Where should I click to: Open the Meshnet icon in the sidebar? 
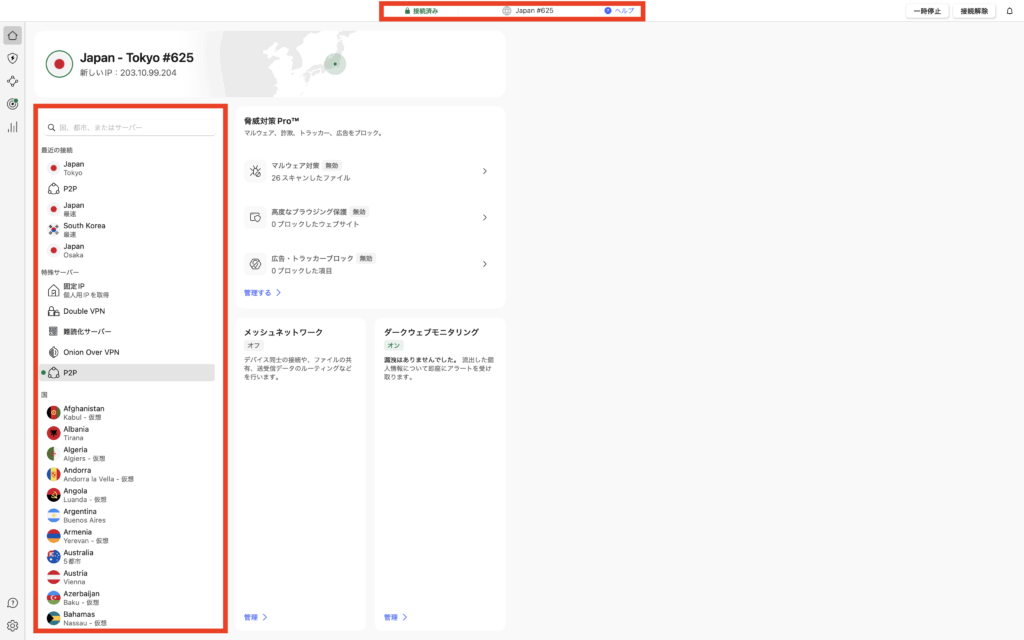pos(12,81)
